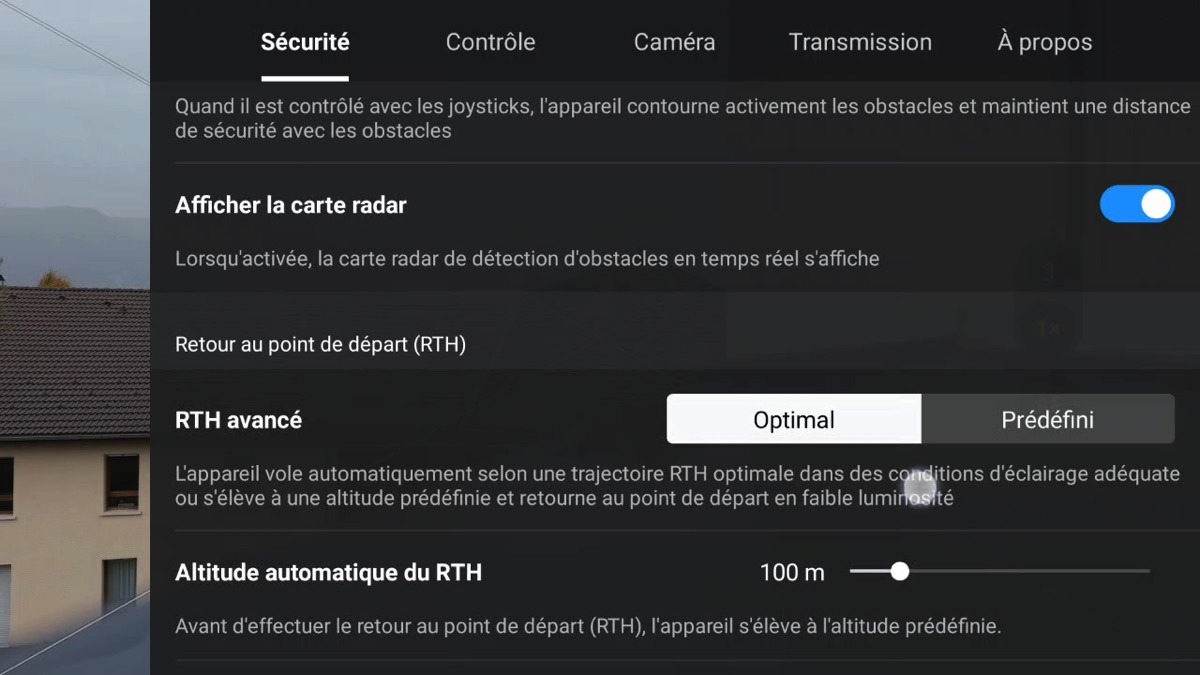
Task: Select Optimal for RTH avancé
Action: pyautogui.click(x=794, y=419)
